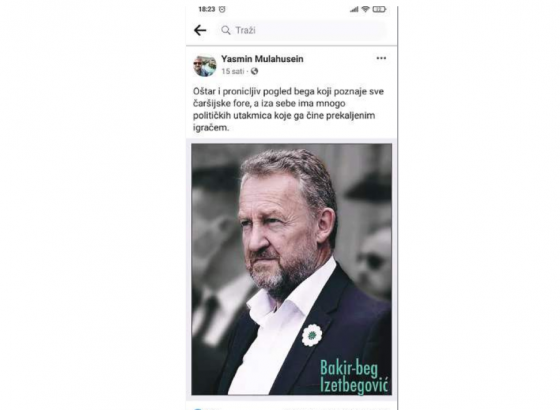Open Yasmin Mulahusein's profile picture
The width and height of the screenshot is (560, 410).
pos(205,66)
